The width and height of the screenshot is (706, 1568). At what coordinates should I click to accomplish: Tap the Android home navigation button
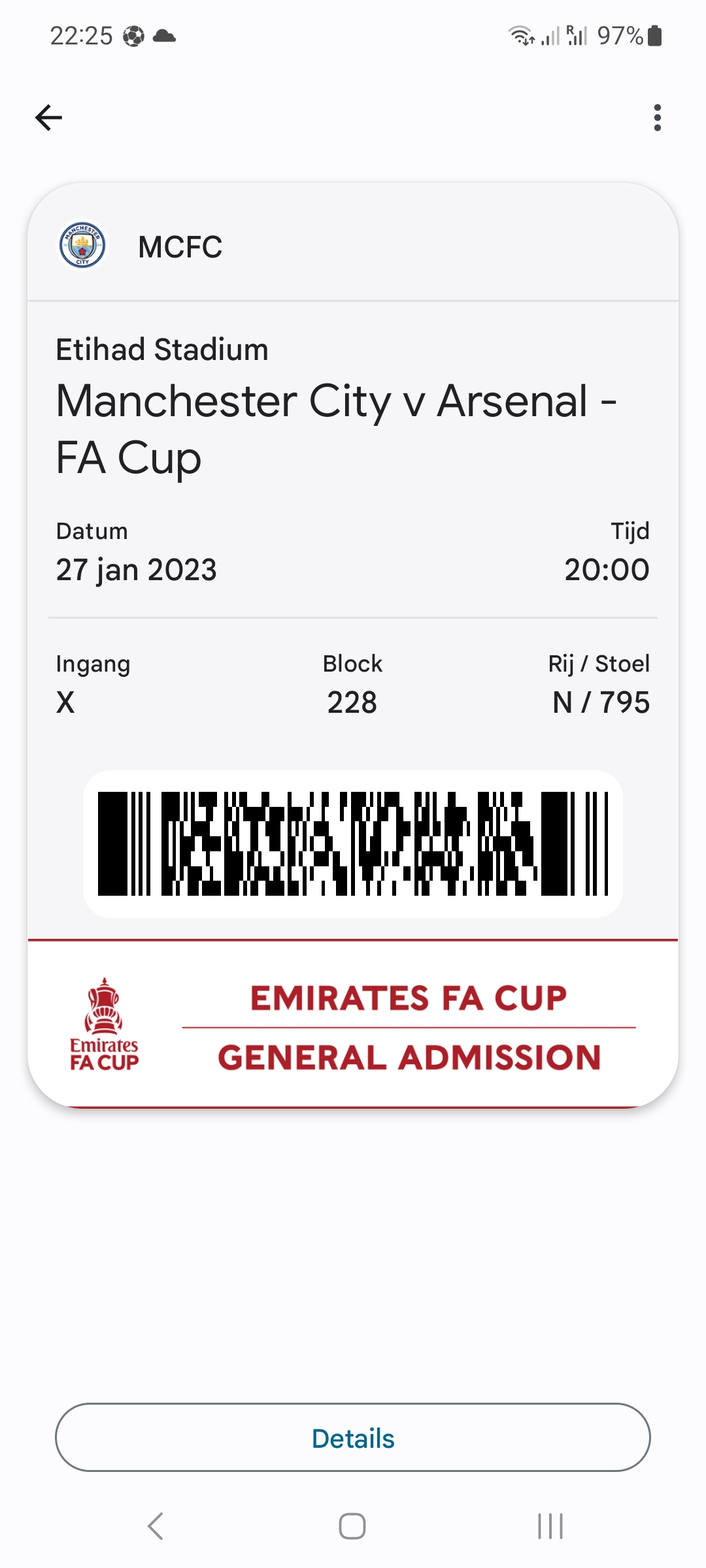pyautogui.click(x=352, y=1526)
